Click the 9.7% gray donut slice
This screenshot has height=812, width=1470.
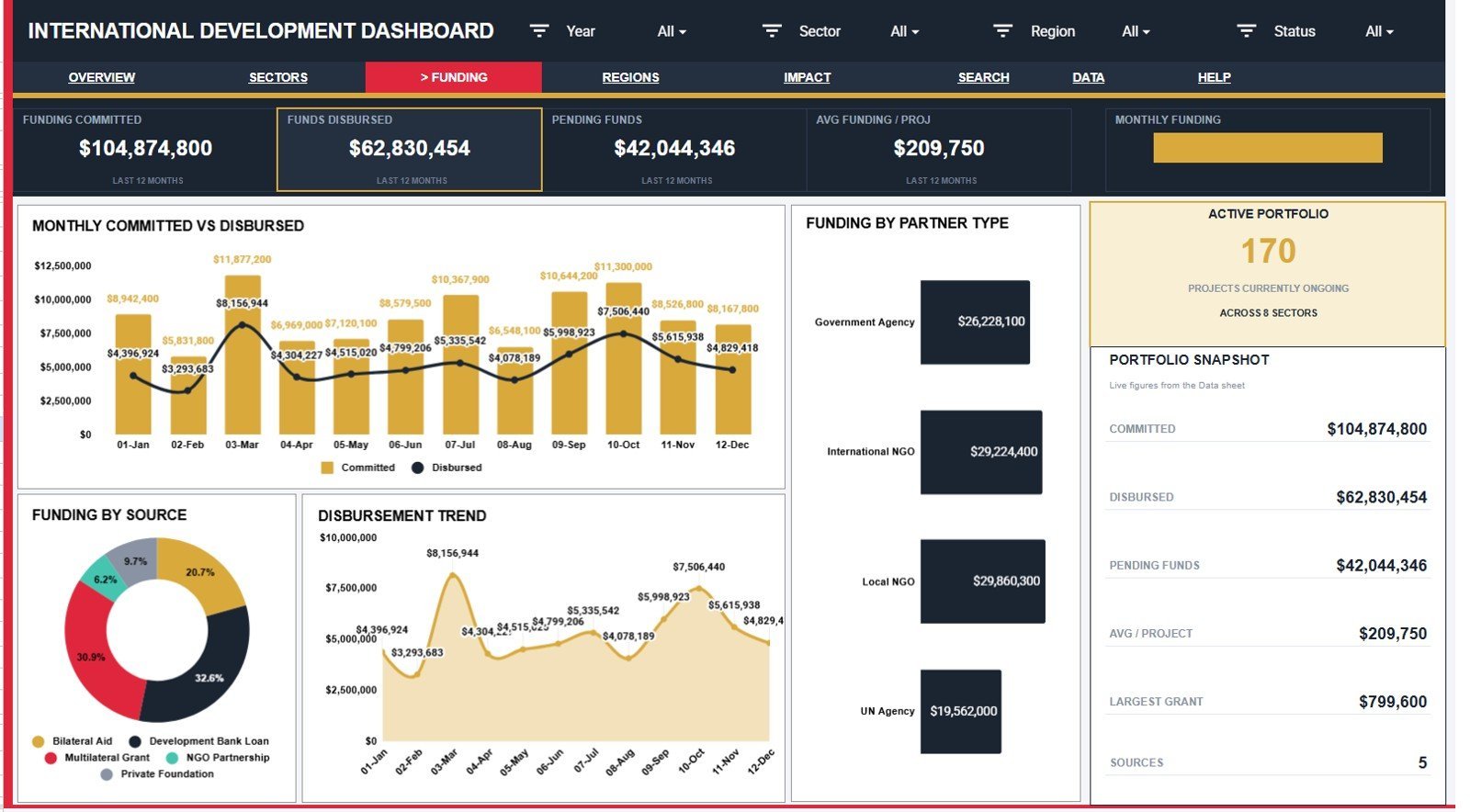[135, 561]
